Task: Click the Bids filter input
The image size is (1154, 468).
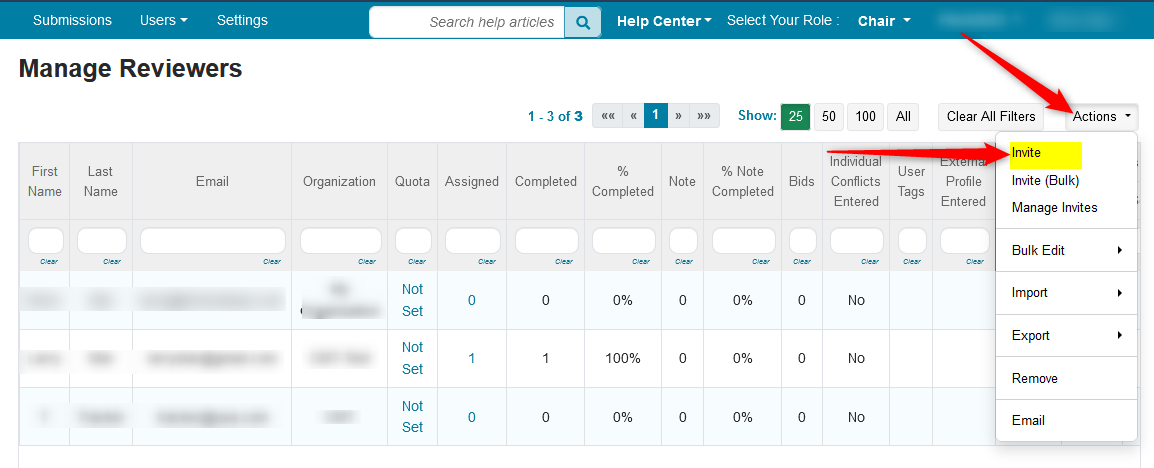Action: point(802,241)
